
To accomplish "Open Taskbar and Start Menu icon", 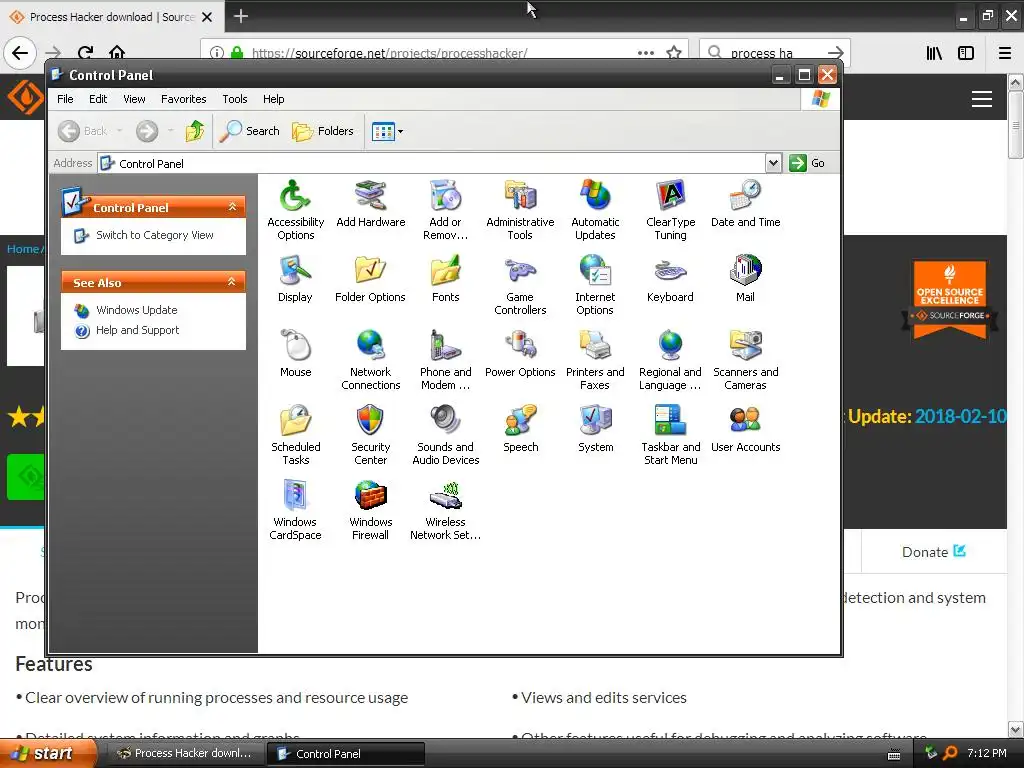I will tap(670, 435).
